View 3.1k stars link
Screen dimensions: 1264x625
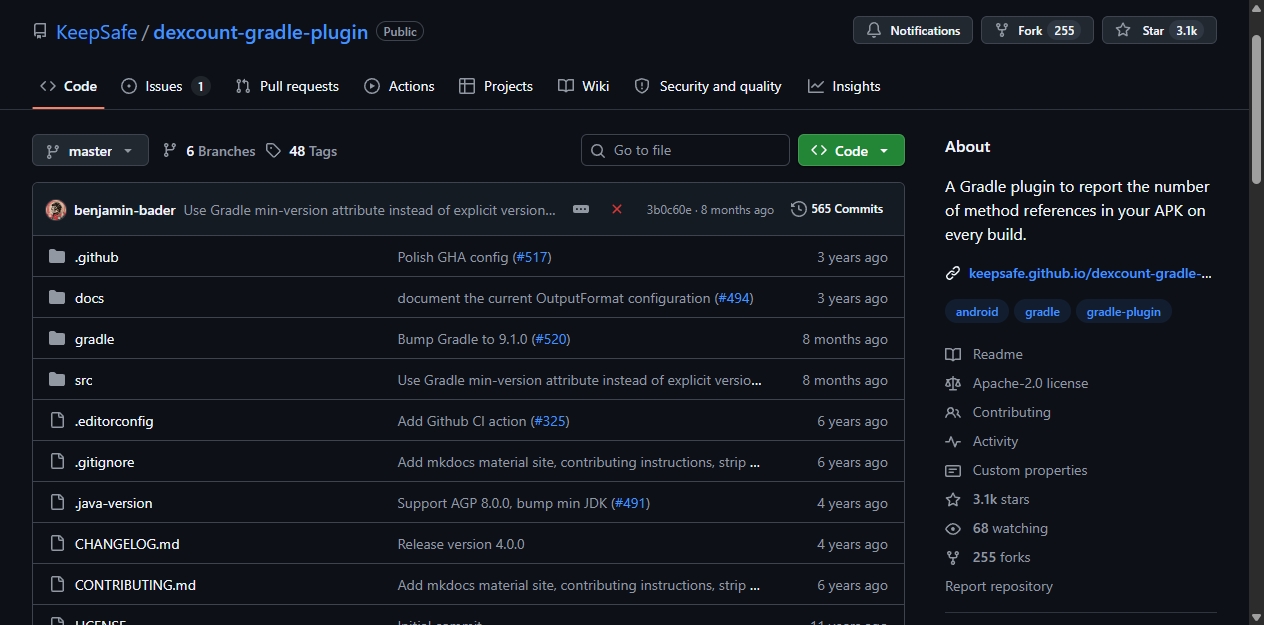pyautogui.click(x=987, y=499)
